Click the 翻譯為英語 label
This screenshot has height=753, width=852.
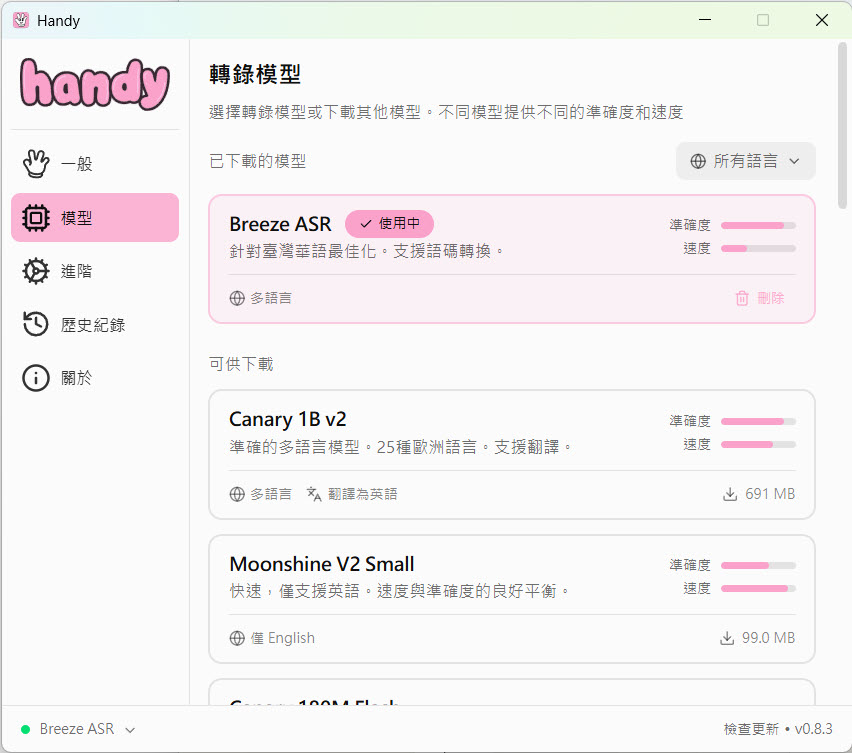(362, 494)
